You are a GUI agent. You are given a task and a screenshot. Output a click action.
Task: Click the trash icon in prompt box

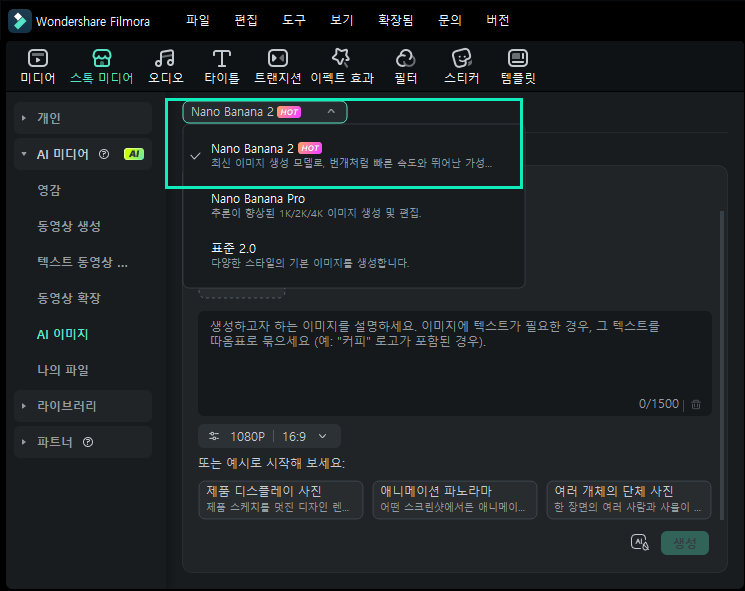(696, 404)
